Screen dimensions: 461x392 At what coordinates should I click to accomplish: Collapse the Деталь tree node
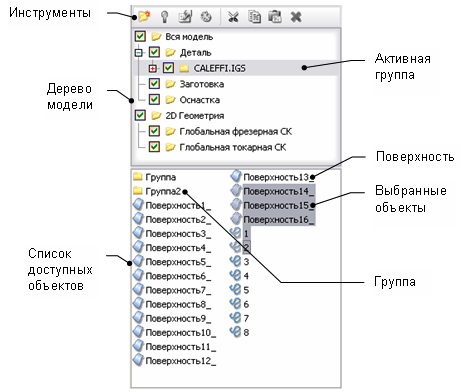pyautogui.click(x=138, y=53)
